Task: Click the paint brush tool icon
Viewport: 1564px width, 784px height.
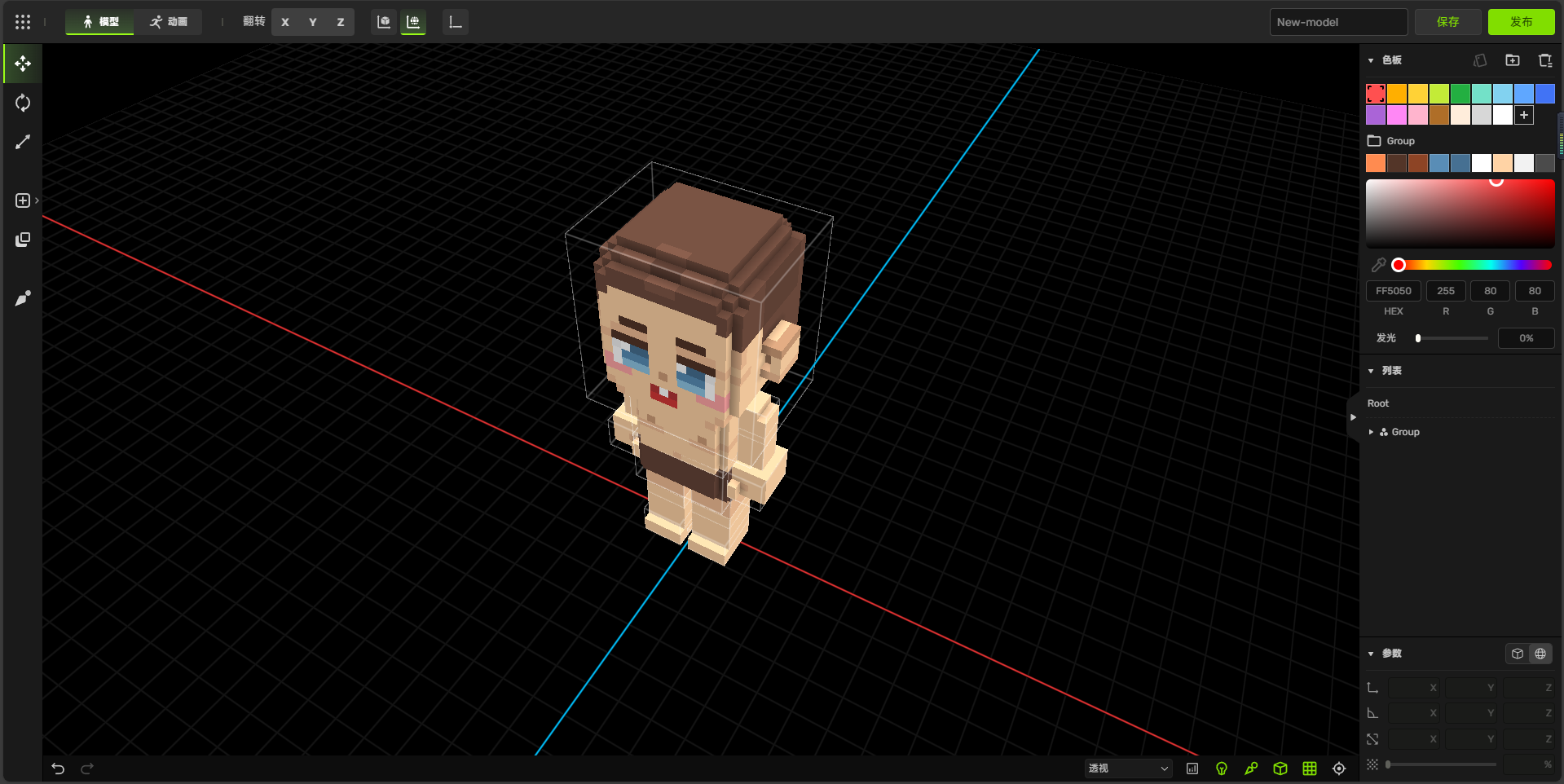Action: click(23, 298)
